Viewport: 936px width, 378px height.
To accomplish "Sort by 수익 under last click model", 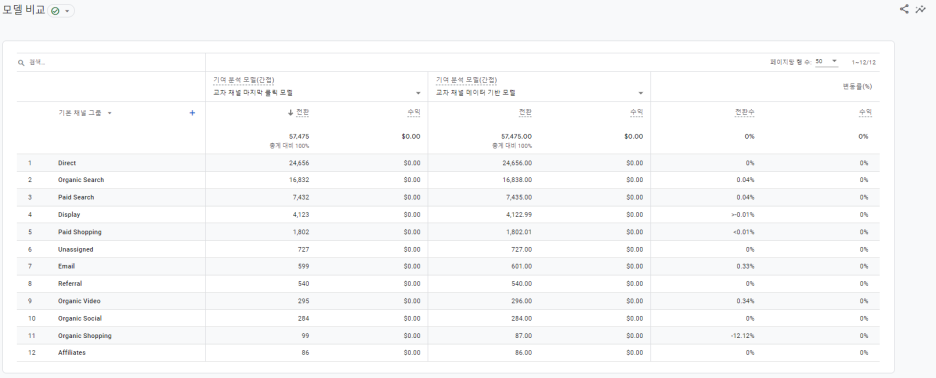I will click(414, 112).
